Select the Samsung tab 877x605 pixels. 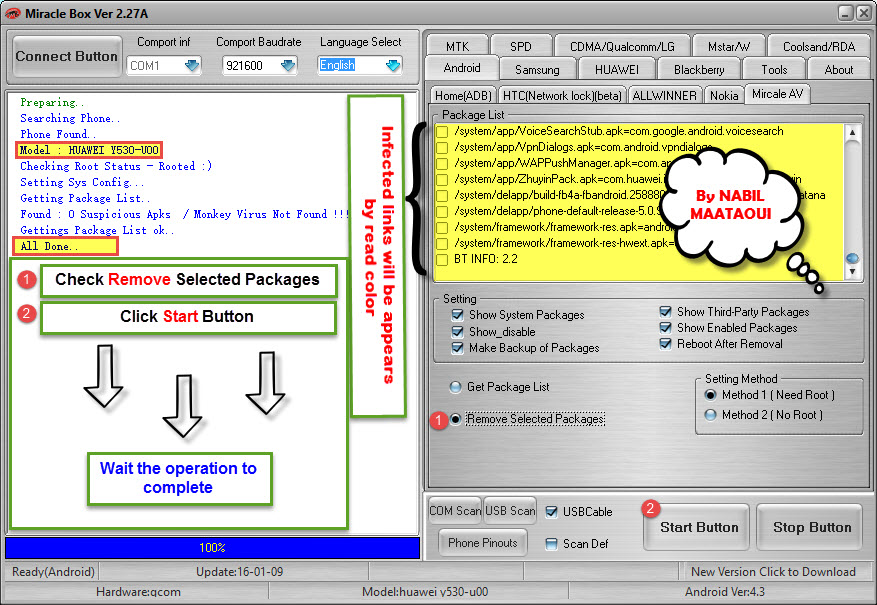(x=537, y=70)
